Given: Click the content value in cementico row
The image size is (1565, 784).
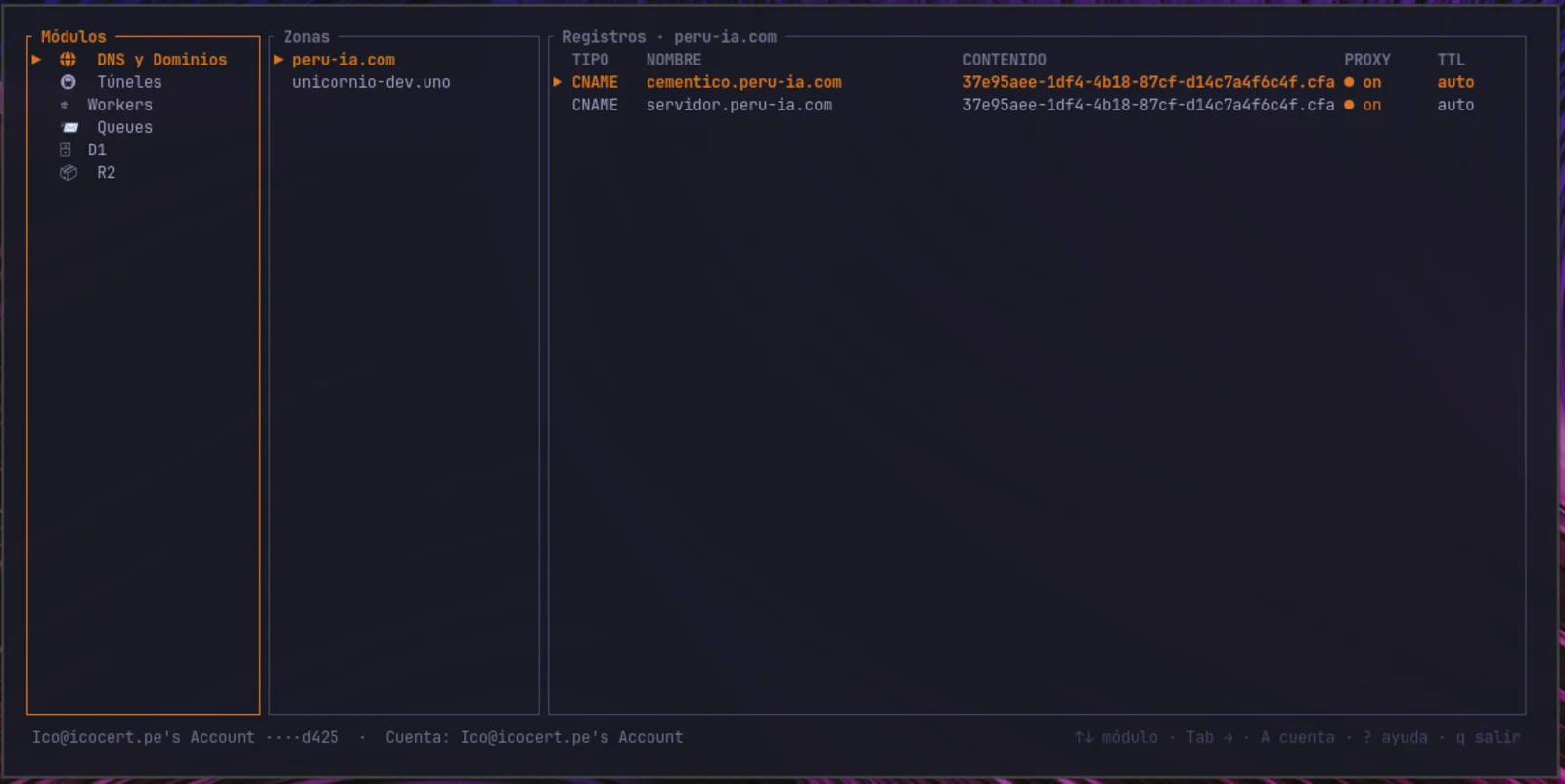Looking at the screenshot, I should pos(1148,82).
